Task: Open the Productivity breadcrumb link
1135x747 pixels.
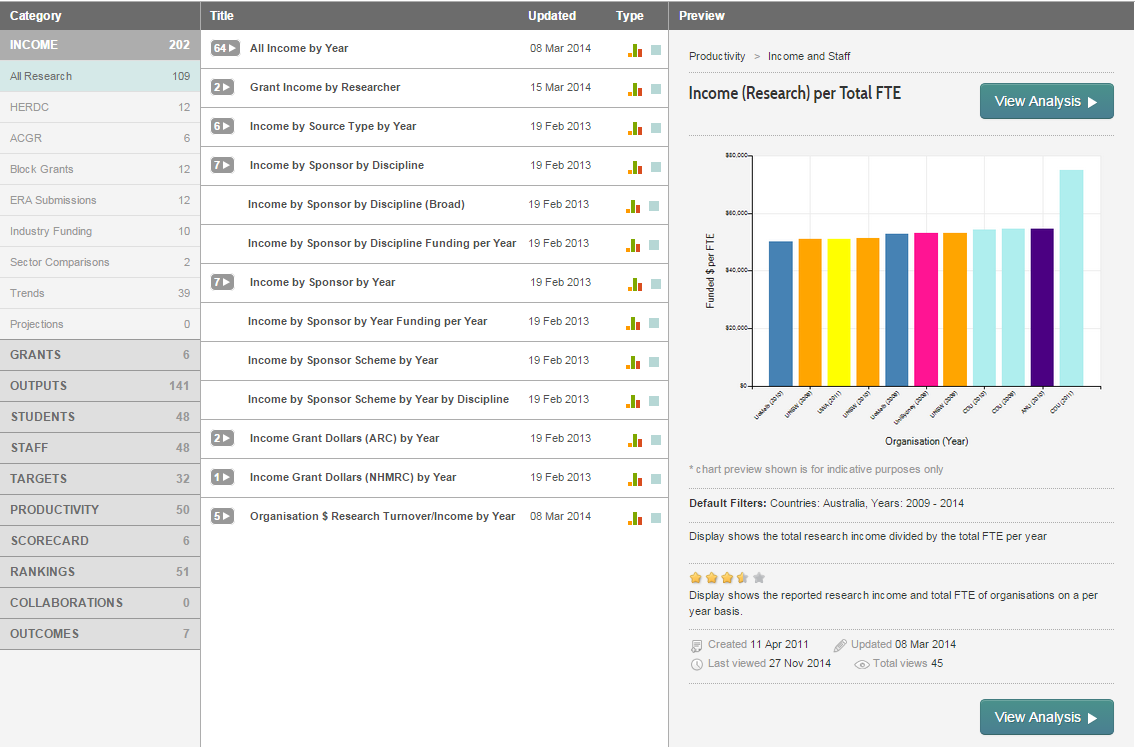Action: point(717,56)
